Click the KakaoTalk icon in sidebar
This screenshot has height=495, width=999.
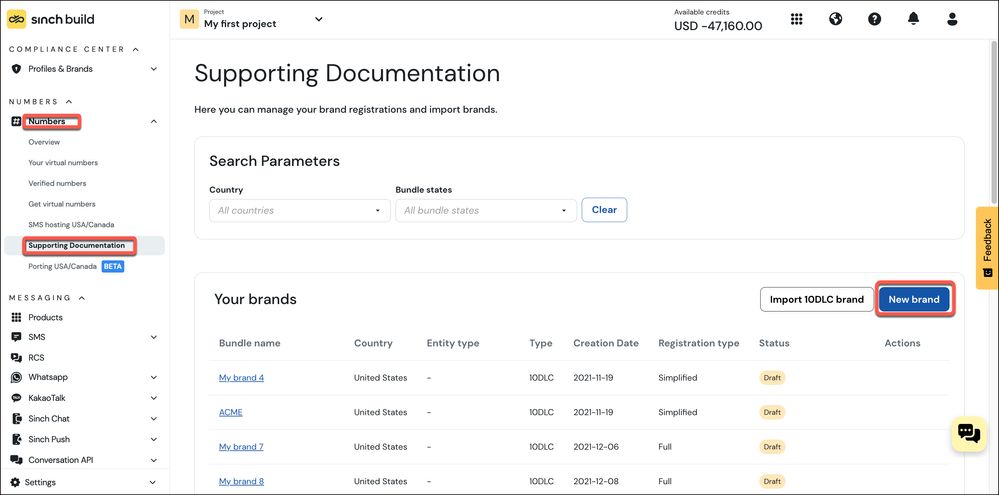click(17, 398)
